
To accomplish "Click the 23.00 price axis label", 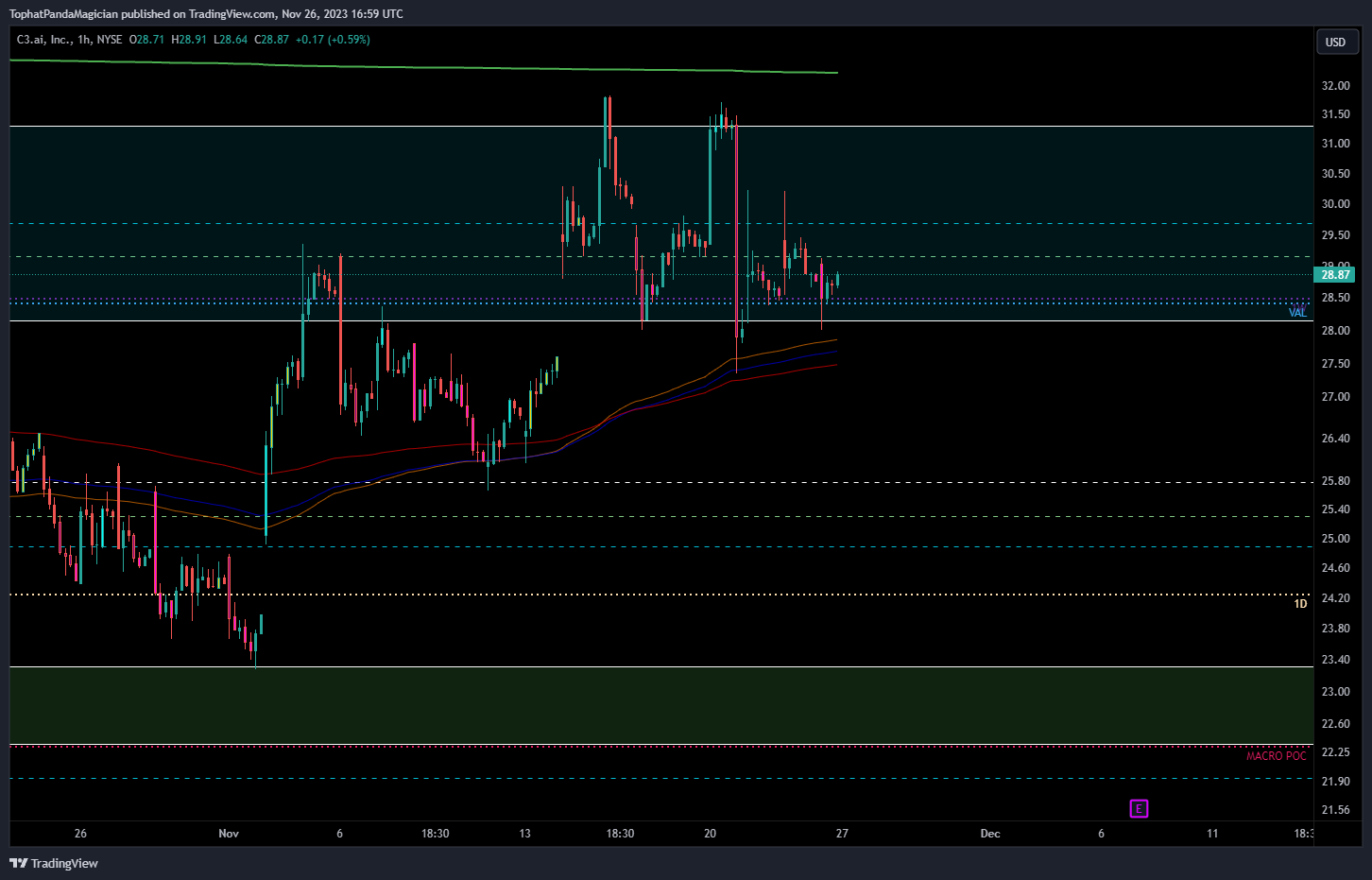I will [1335, 692].
